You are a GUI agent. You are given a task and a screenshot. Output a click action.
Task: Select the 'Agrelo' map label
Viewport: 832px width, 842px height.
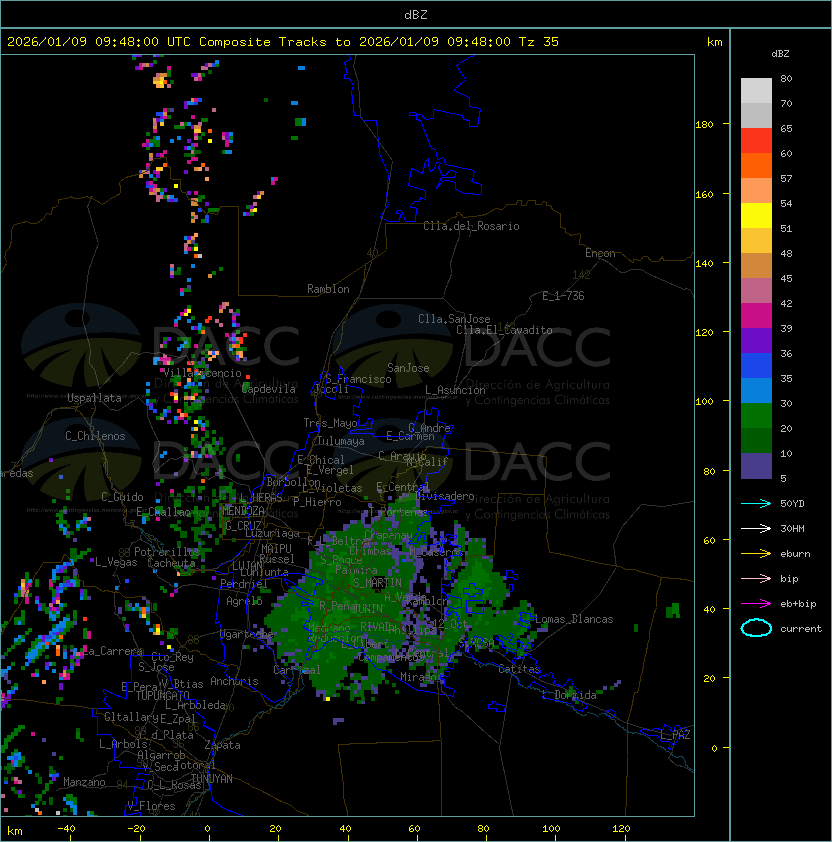[x=244, y=601]
